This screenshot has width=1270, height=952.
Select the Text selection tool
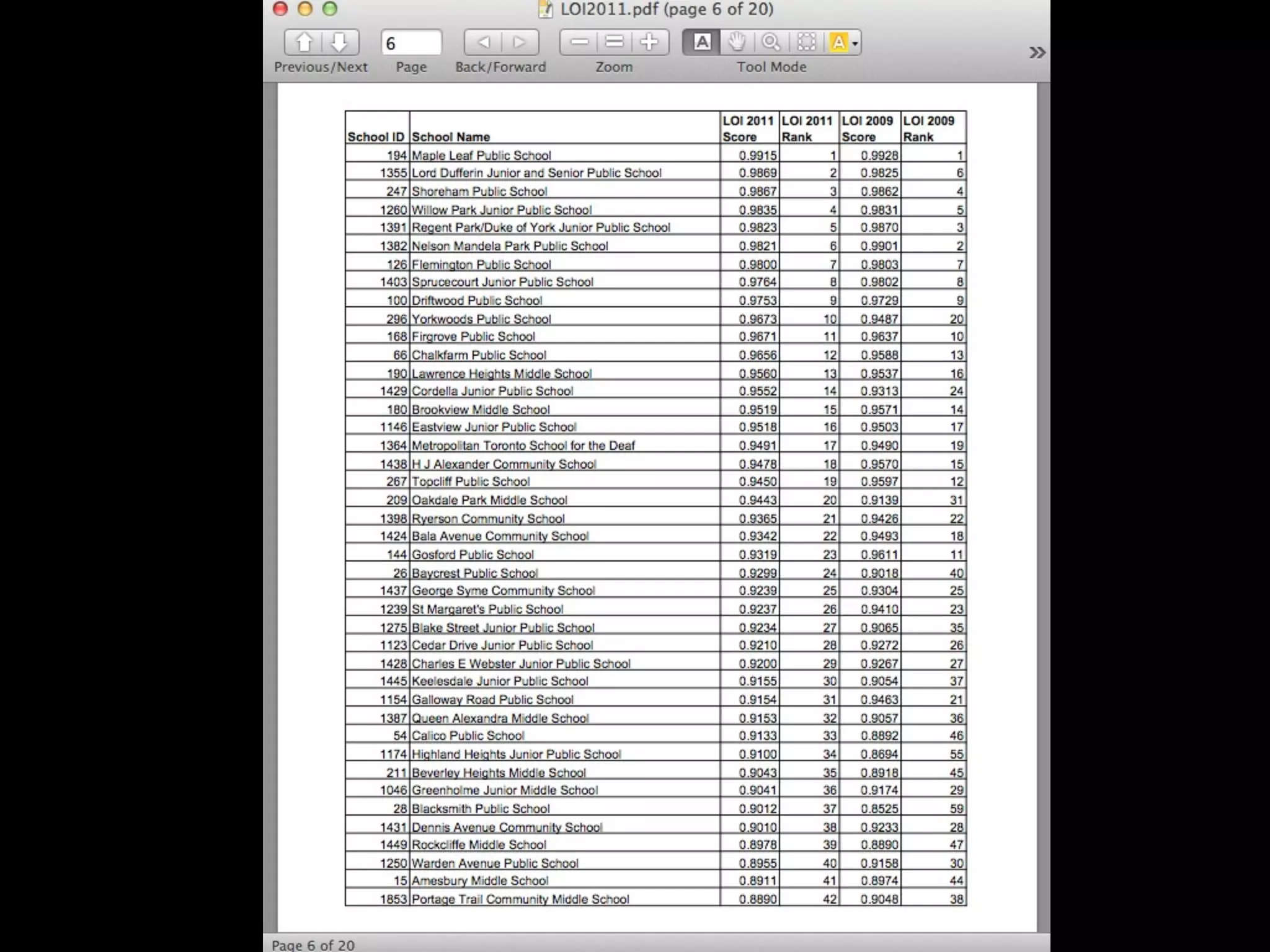[702, 43]
